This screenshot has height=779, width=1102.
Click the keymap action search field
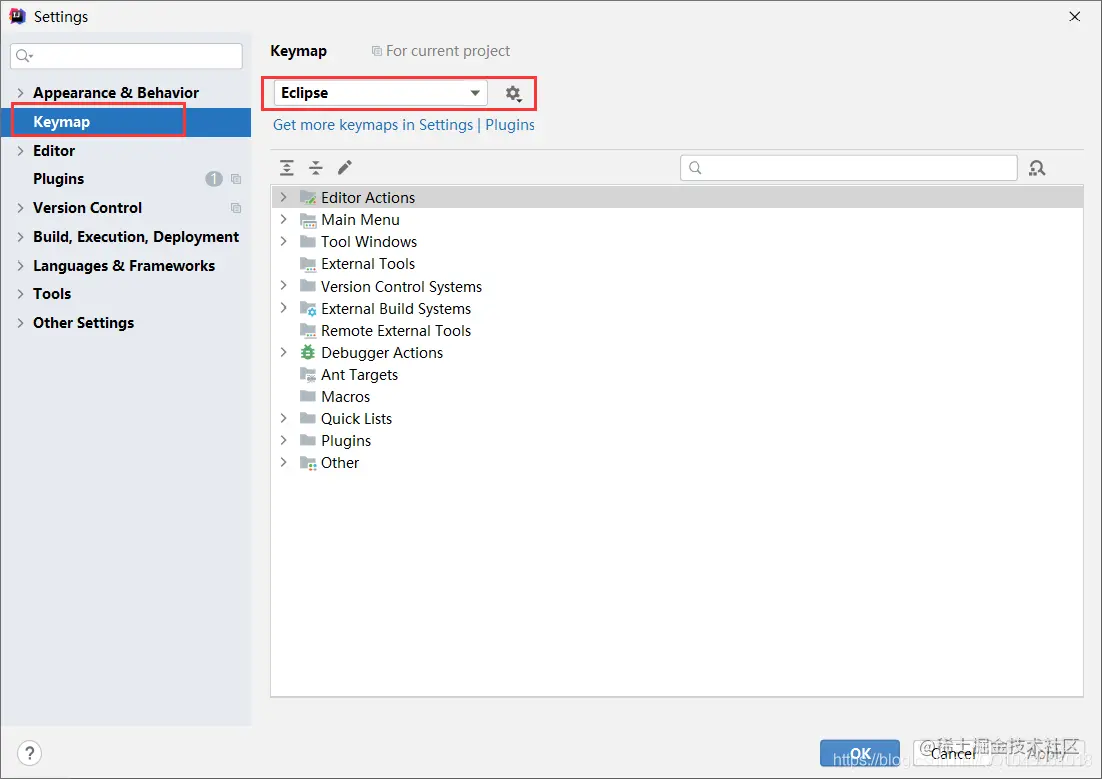849,168
